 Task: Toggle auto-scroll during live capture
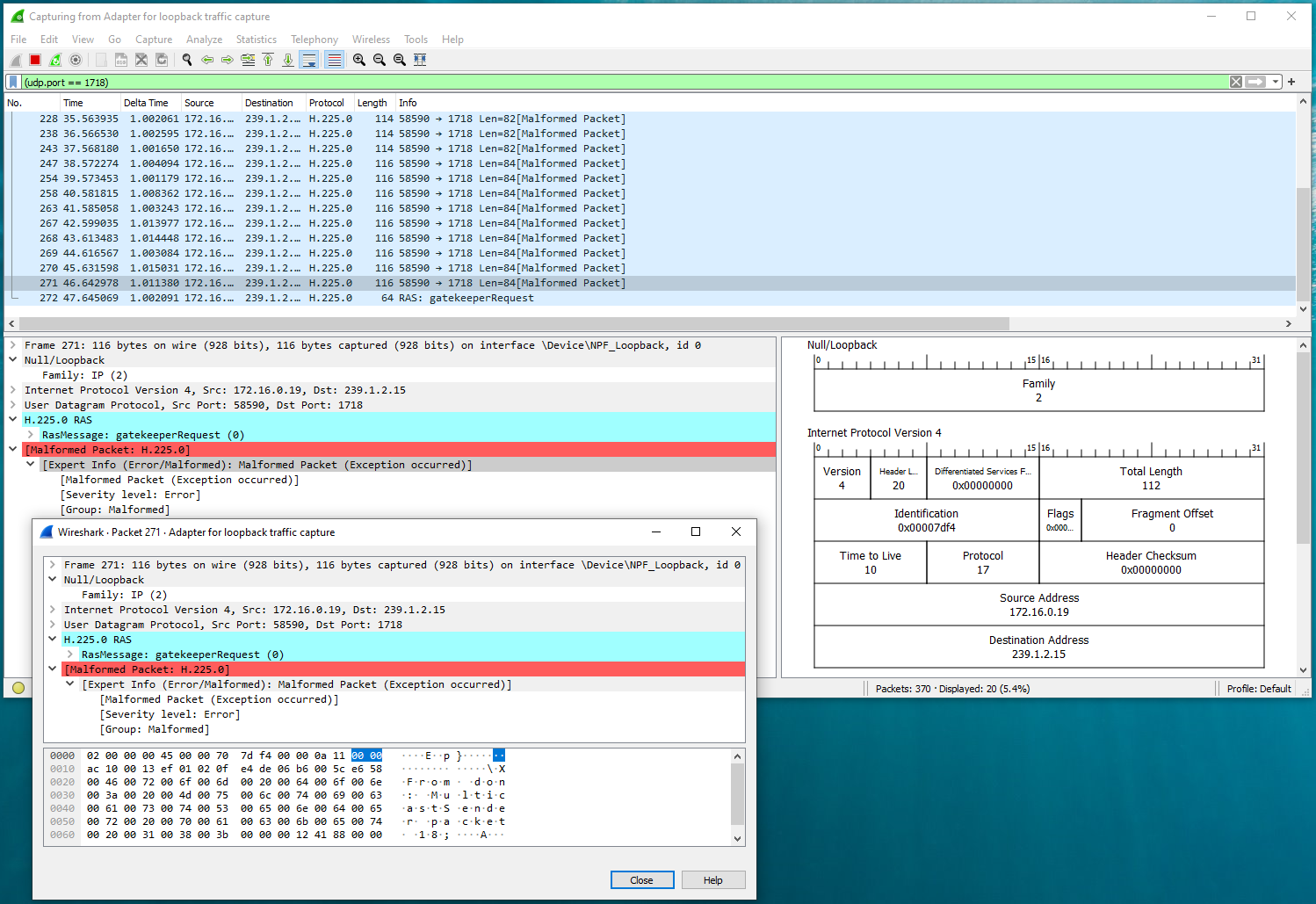pos(308,60)
